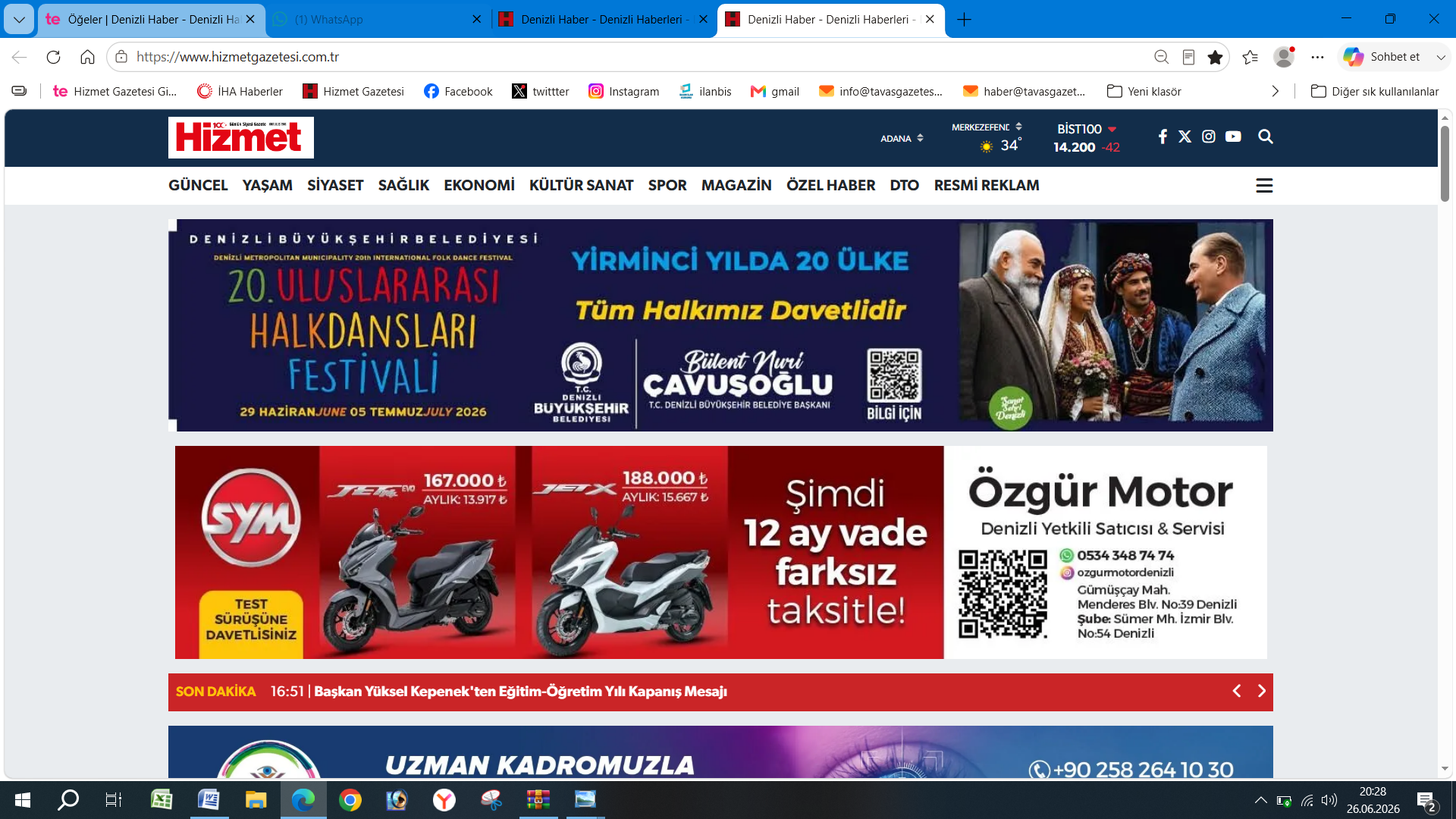Open the gmail bookmark
The width and height of the screenshot is (1456, 819).
(775, 91)
